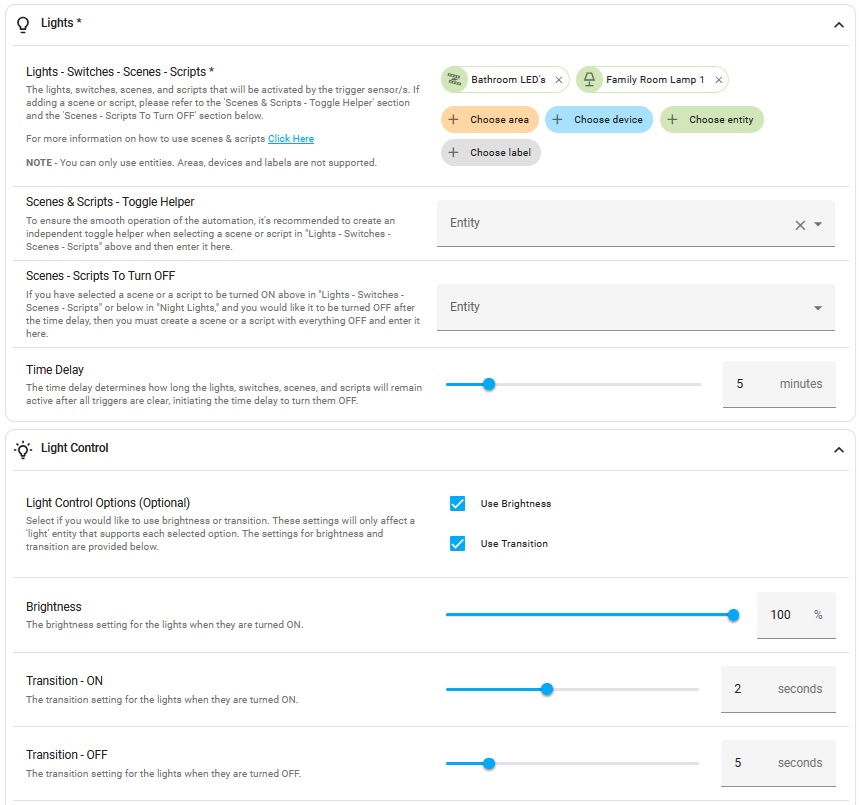
Task: Click the Brightness percent value field
Action: 797,615
